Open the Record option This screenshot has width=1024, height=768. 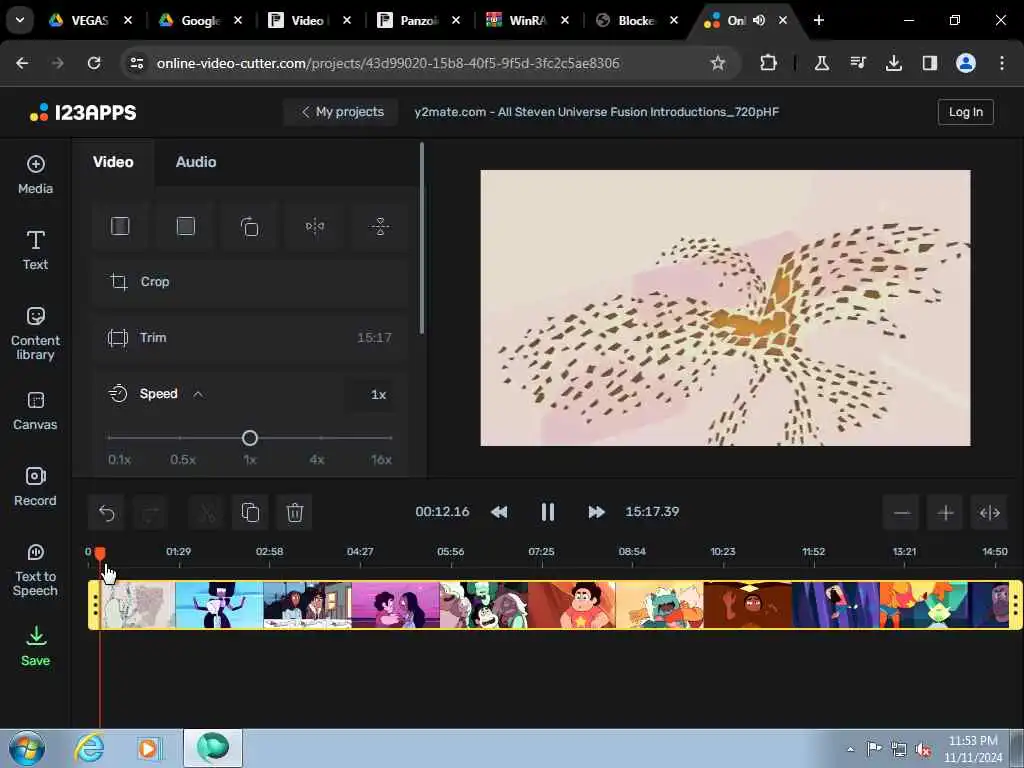click(x=35, y=487)
